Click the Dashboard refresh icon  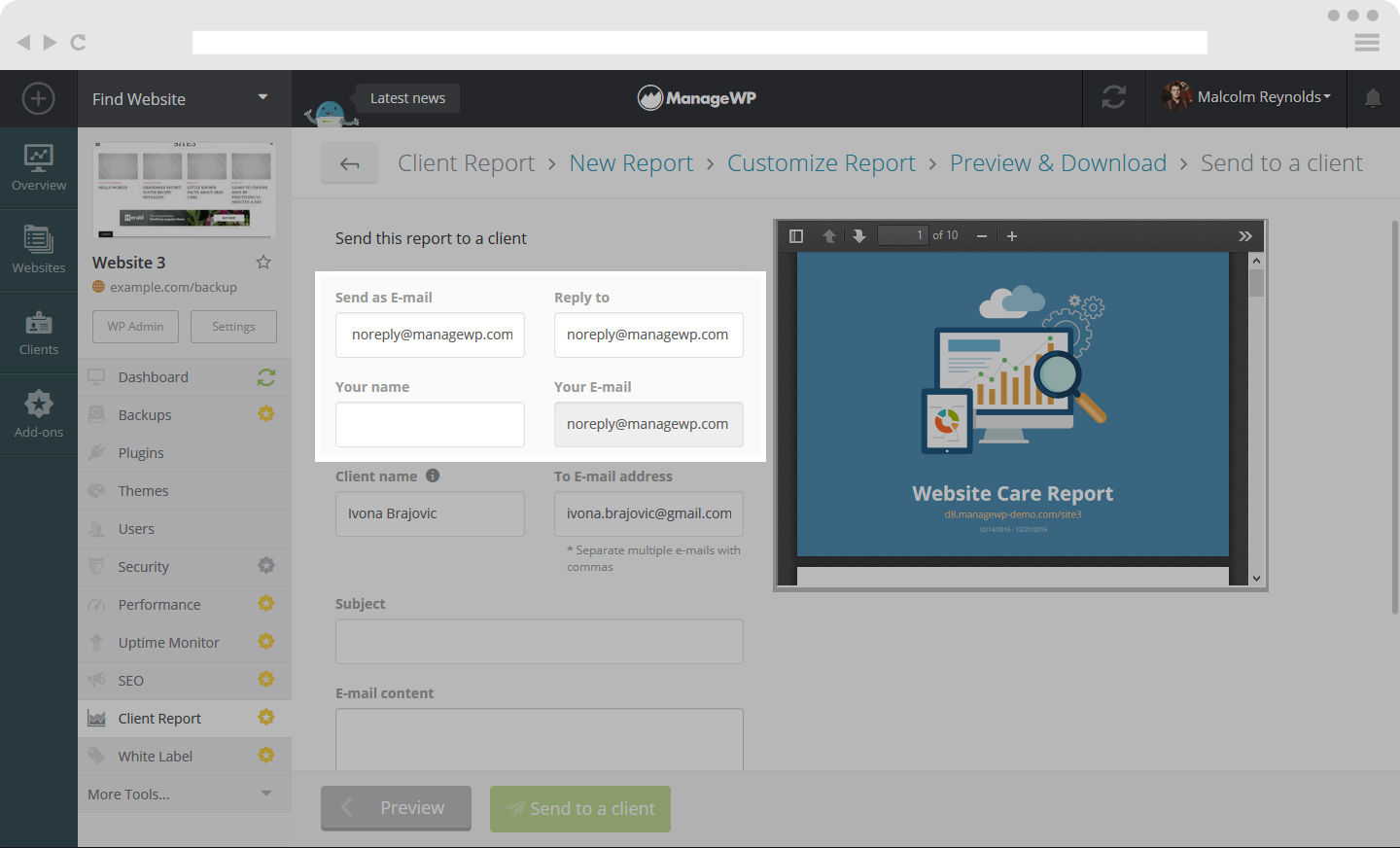click(266, 377)
